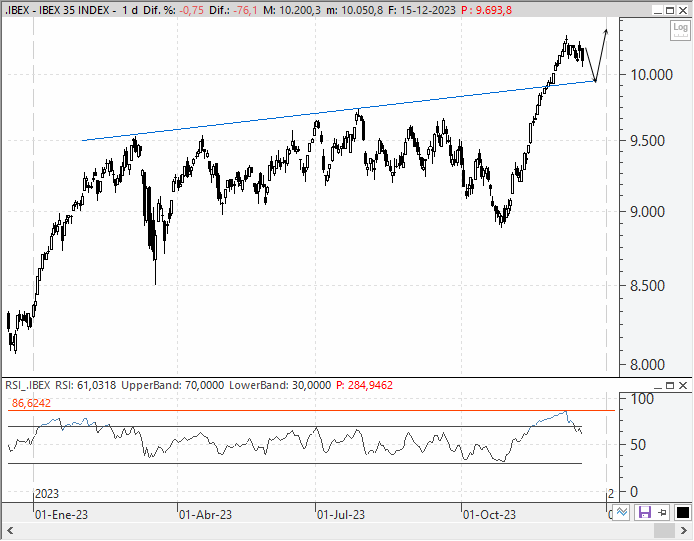Open the black color swatch
694x541 pixels.
[683, 513]
